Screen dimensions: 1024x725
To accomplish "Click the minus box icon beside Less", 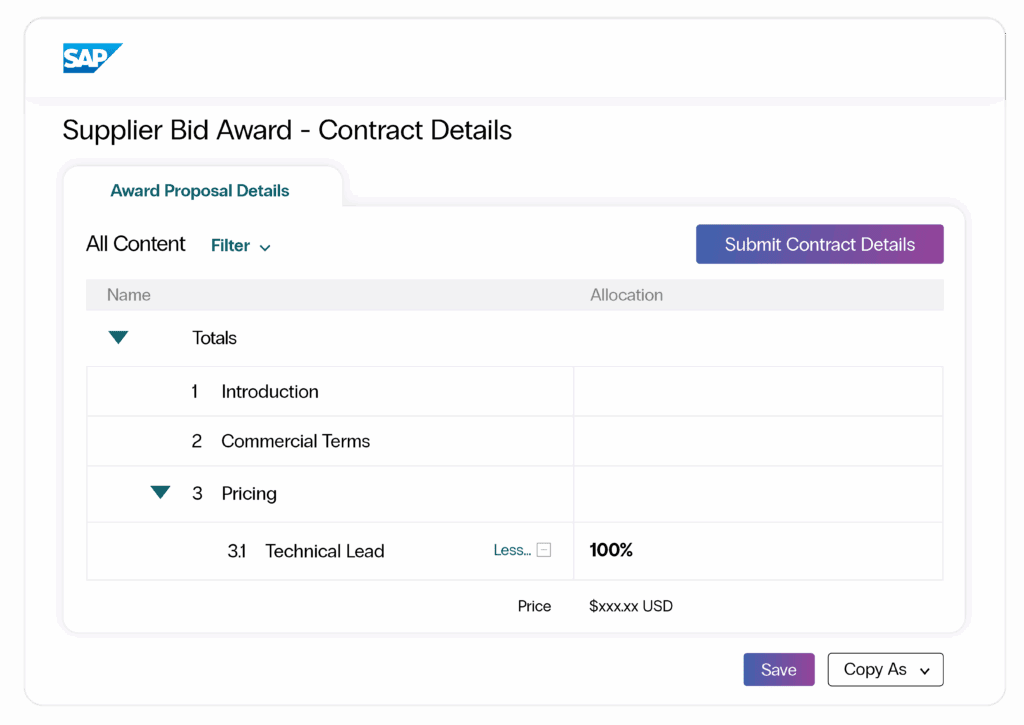I will [x=544, y=550].
